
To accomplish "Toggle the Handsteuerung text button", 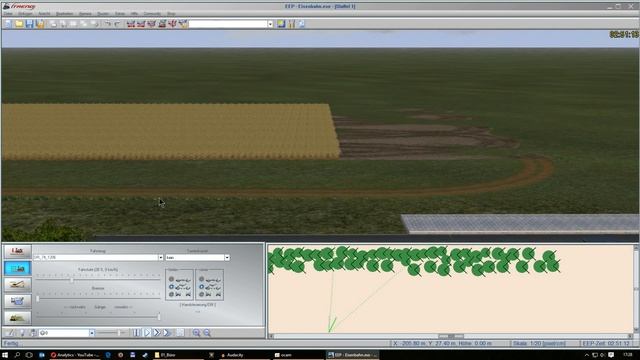I will pyautogui.click(x=198, y=305).
